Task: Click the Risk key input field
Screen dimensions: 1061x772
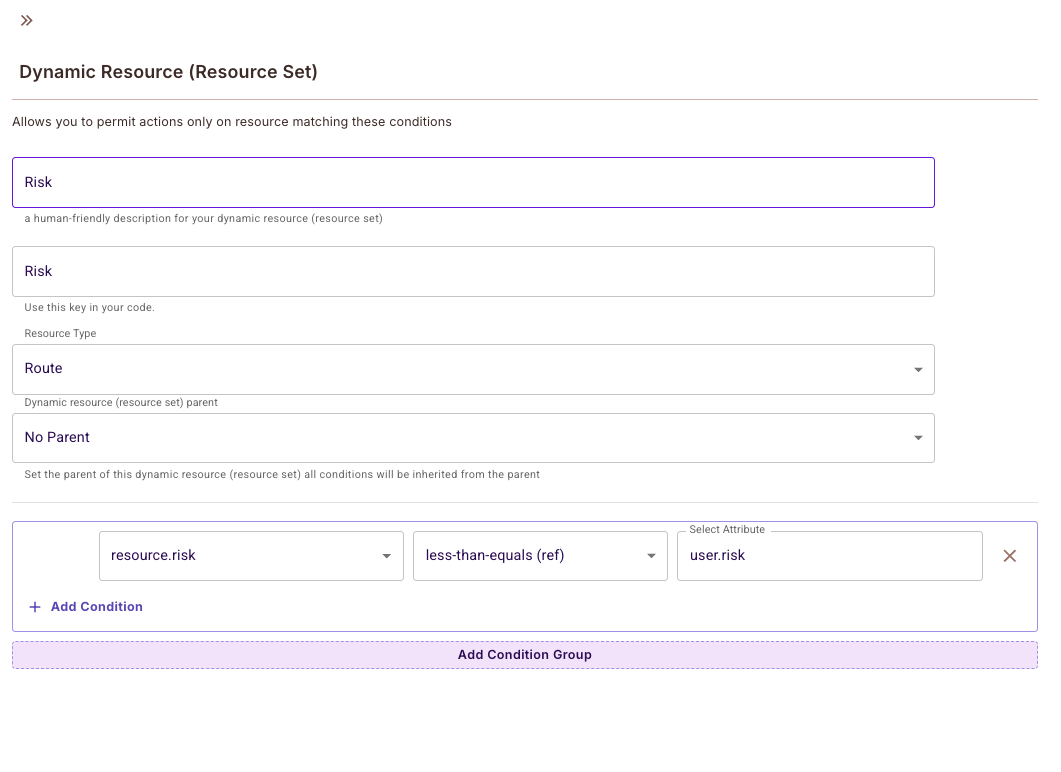Action: [472, 271]
